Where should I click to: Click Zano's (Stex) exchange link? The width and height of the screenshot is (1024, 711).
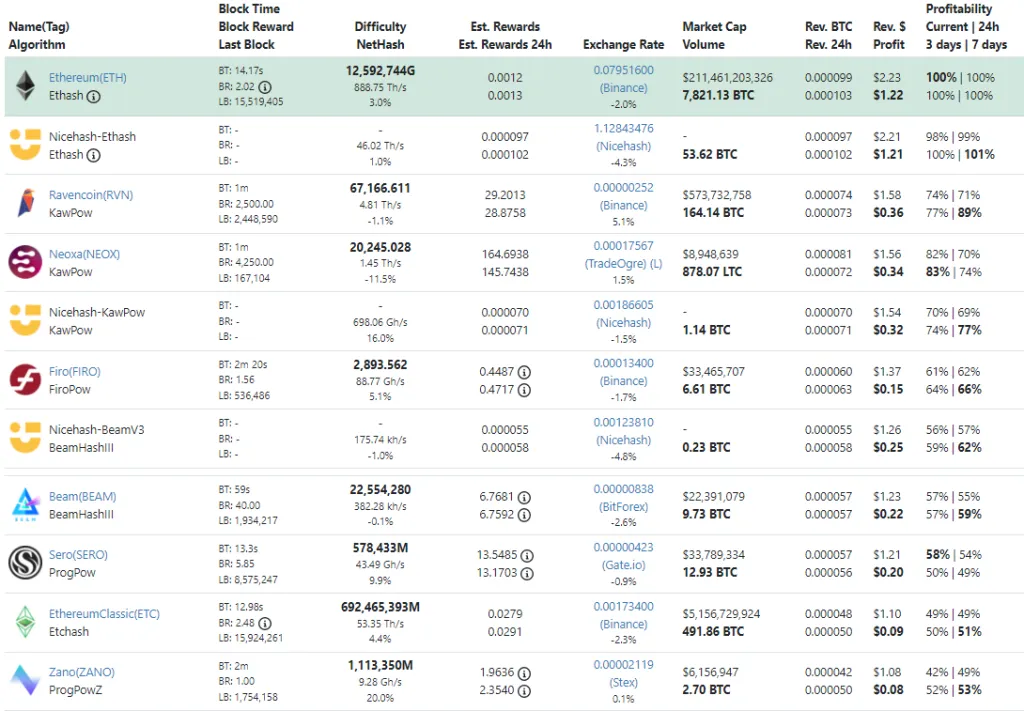click(623, 682)
